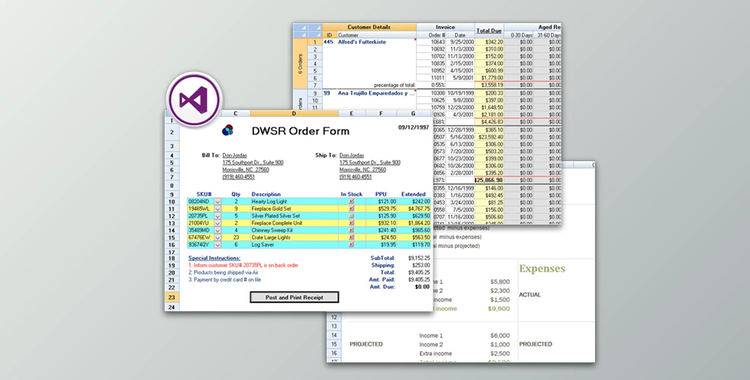
Task: Toggle In Stock checkbox for Fireplace Complete Unit
Action: pos(352,224)
